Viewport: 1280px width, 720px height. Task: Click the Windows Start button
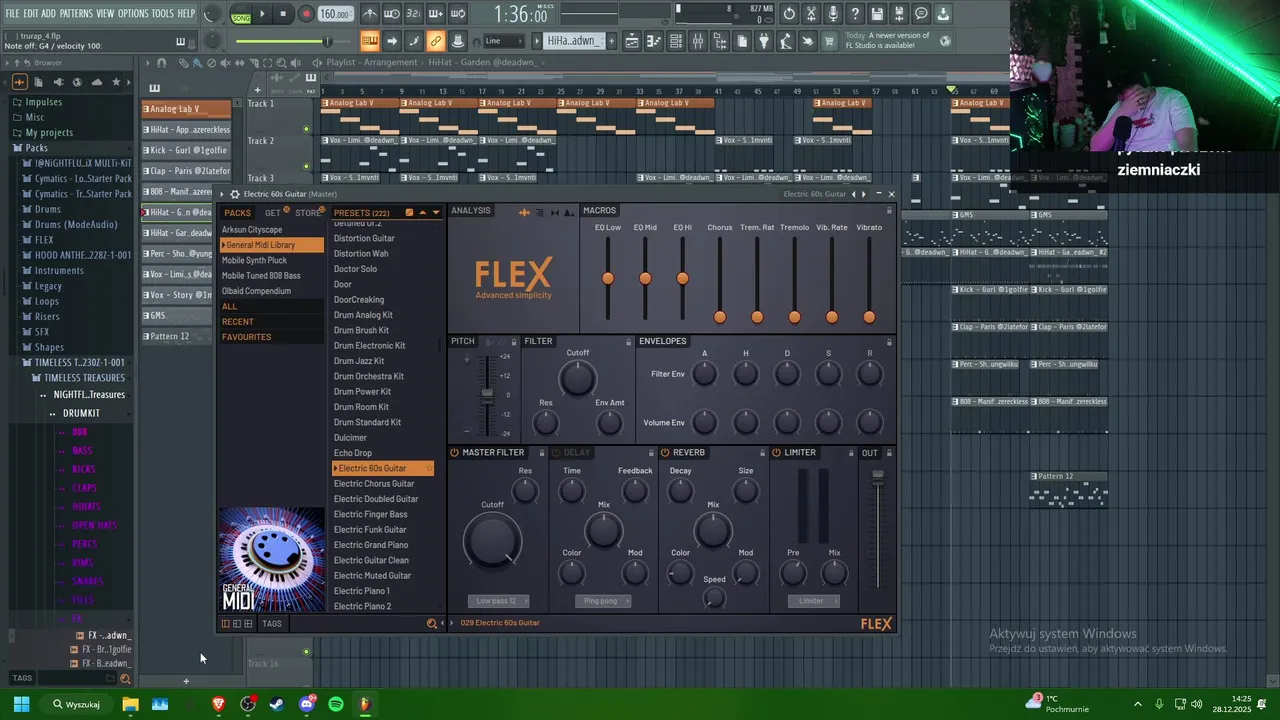click(x=21, y=704)
